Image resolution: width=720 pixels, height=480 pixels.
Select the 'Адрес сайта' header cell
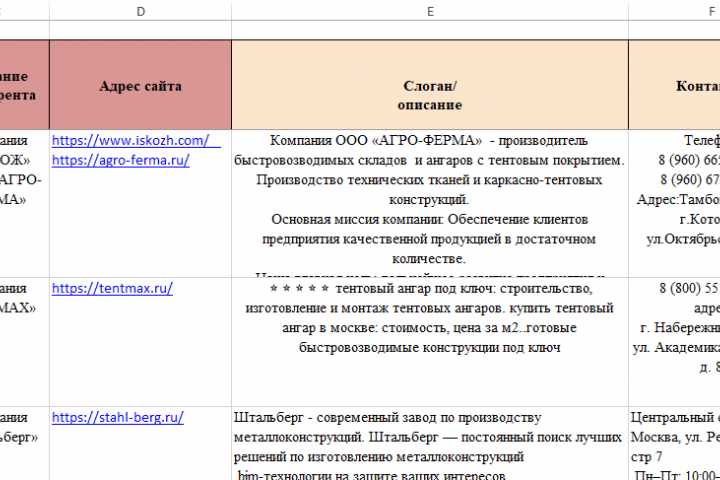pyautogui.click(x=141, y=85)
